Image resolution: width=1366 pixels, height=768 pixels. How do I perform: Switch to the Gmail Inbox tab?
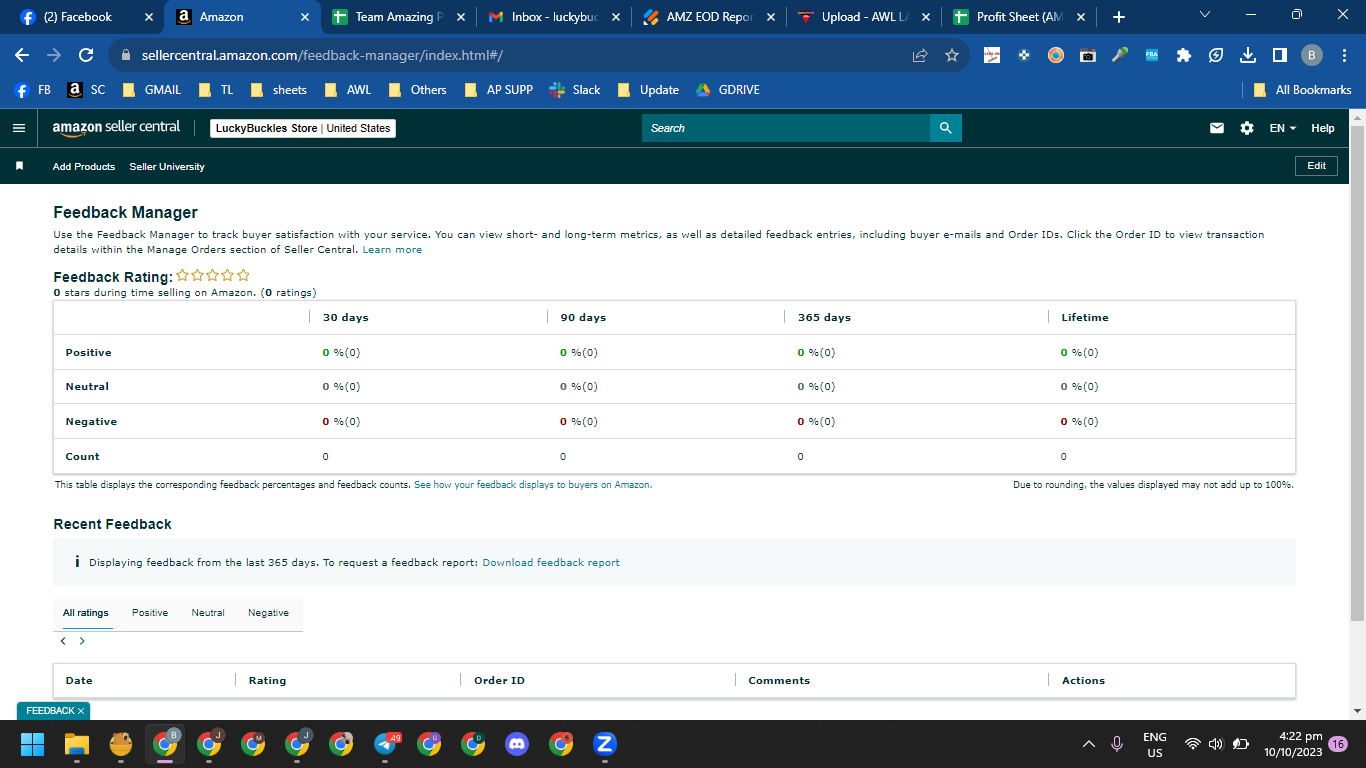click(553, 17)
